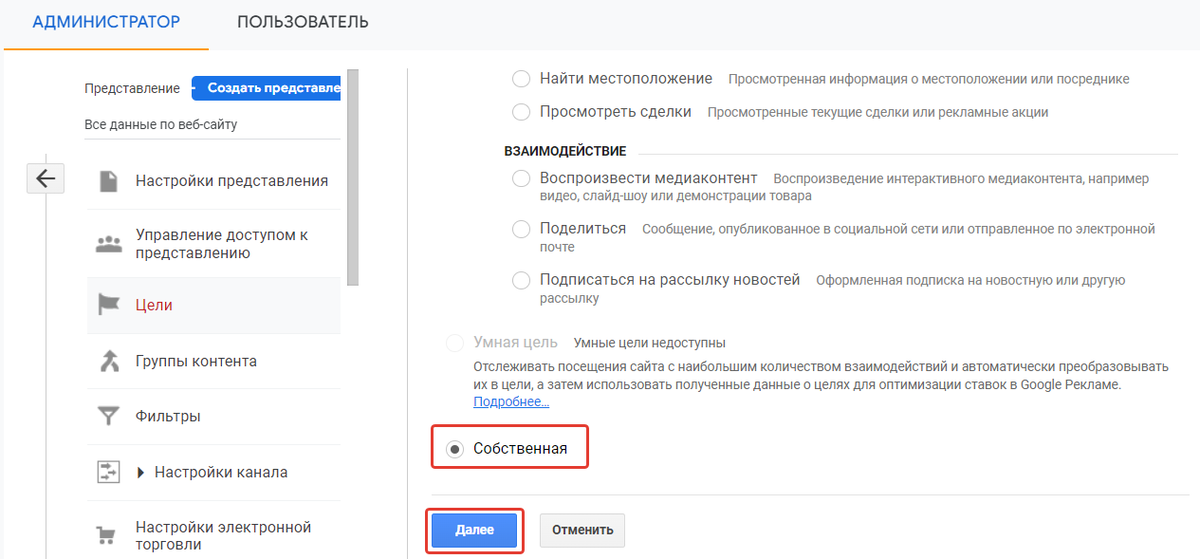Choose the Воспроизвести медиаконтент radio button

click(x=521, y=178)
